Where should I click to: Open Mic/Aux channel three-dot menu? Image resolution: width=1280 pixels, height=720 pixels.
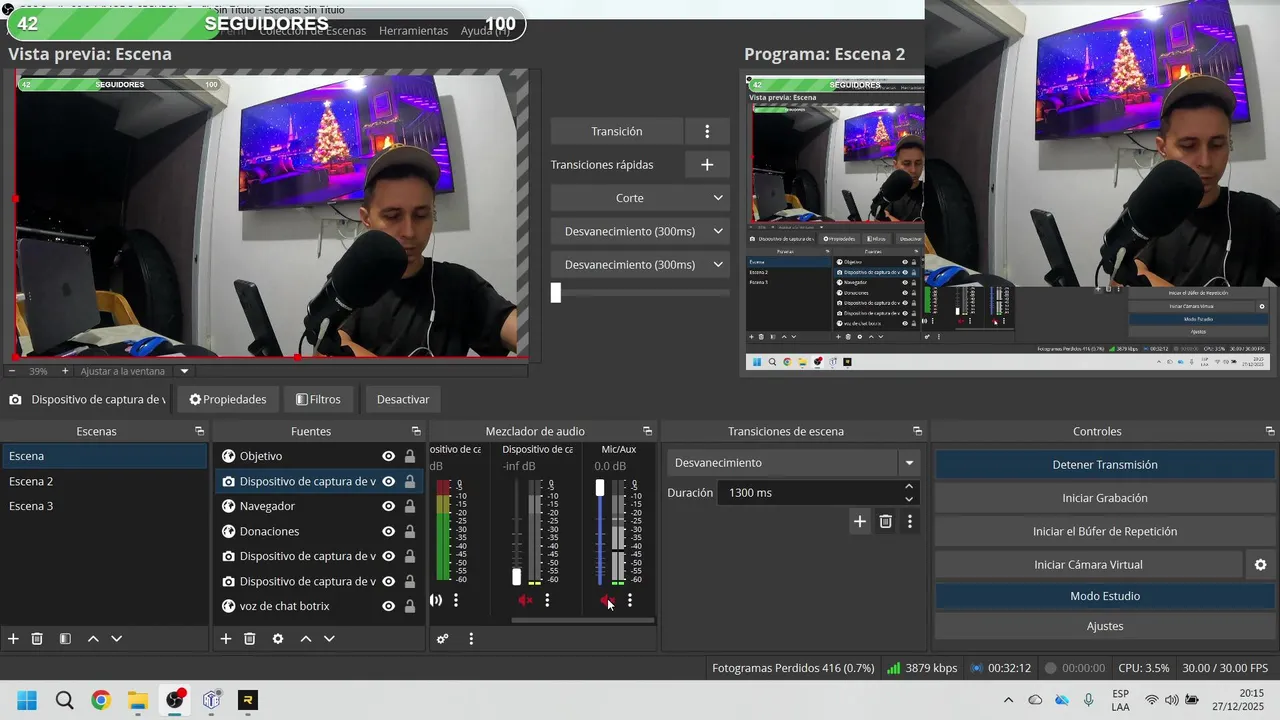point(630,600)
